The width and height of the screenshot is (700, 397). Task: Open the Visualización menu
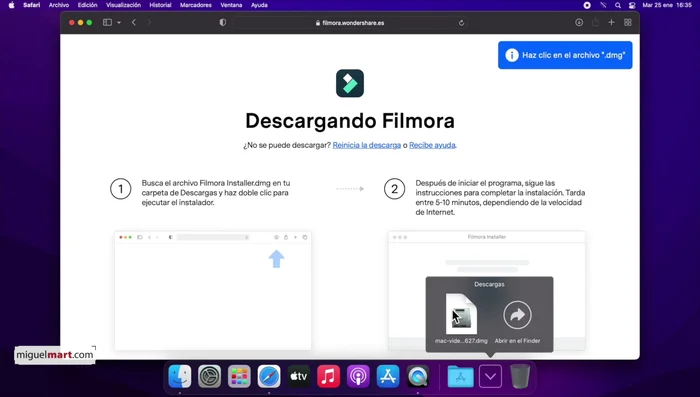click(123, 5)
